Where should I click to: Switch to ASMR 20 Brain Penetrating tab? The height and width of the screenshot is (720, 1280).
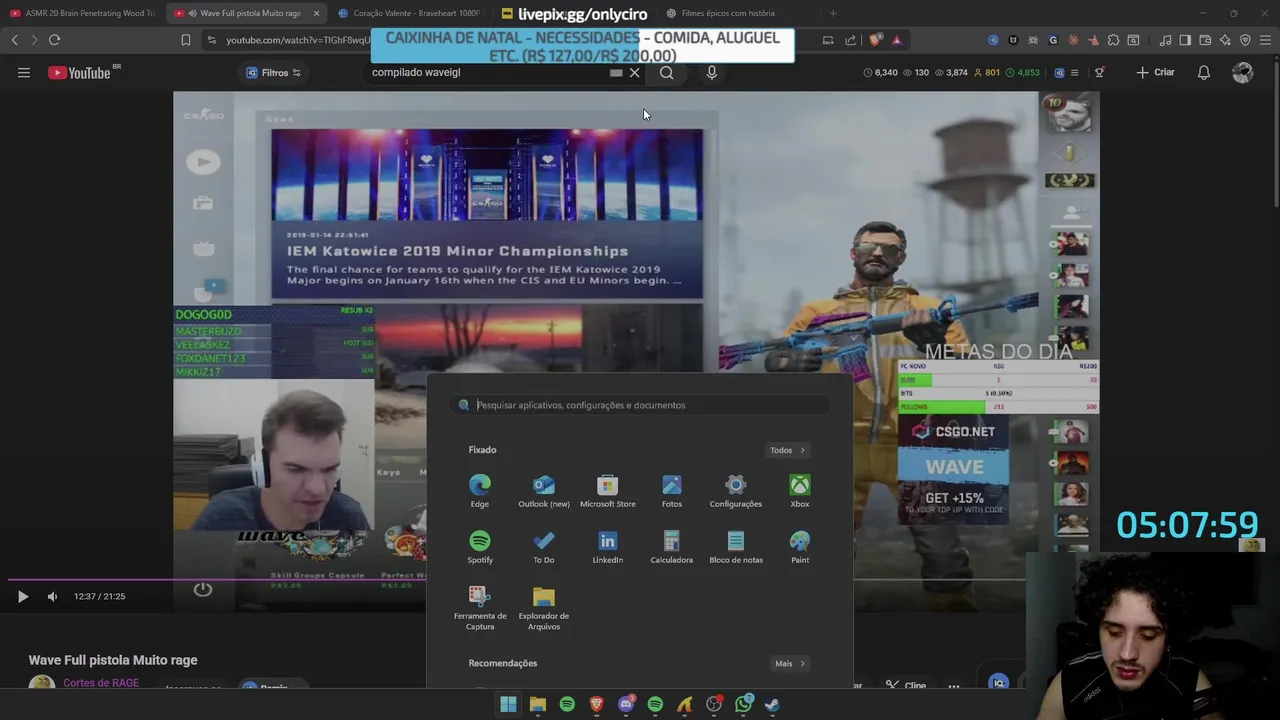(x=82, y=13)
